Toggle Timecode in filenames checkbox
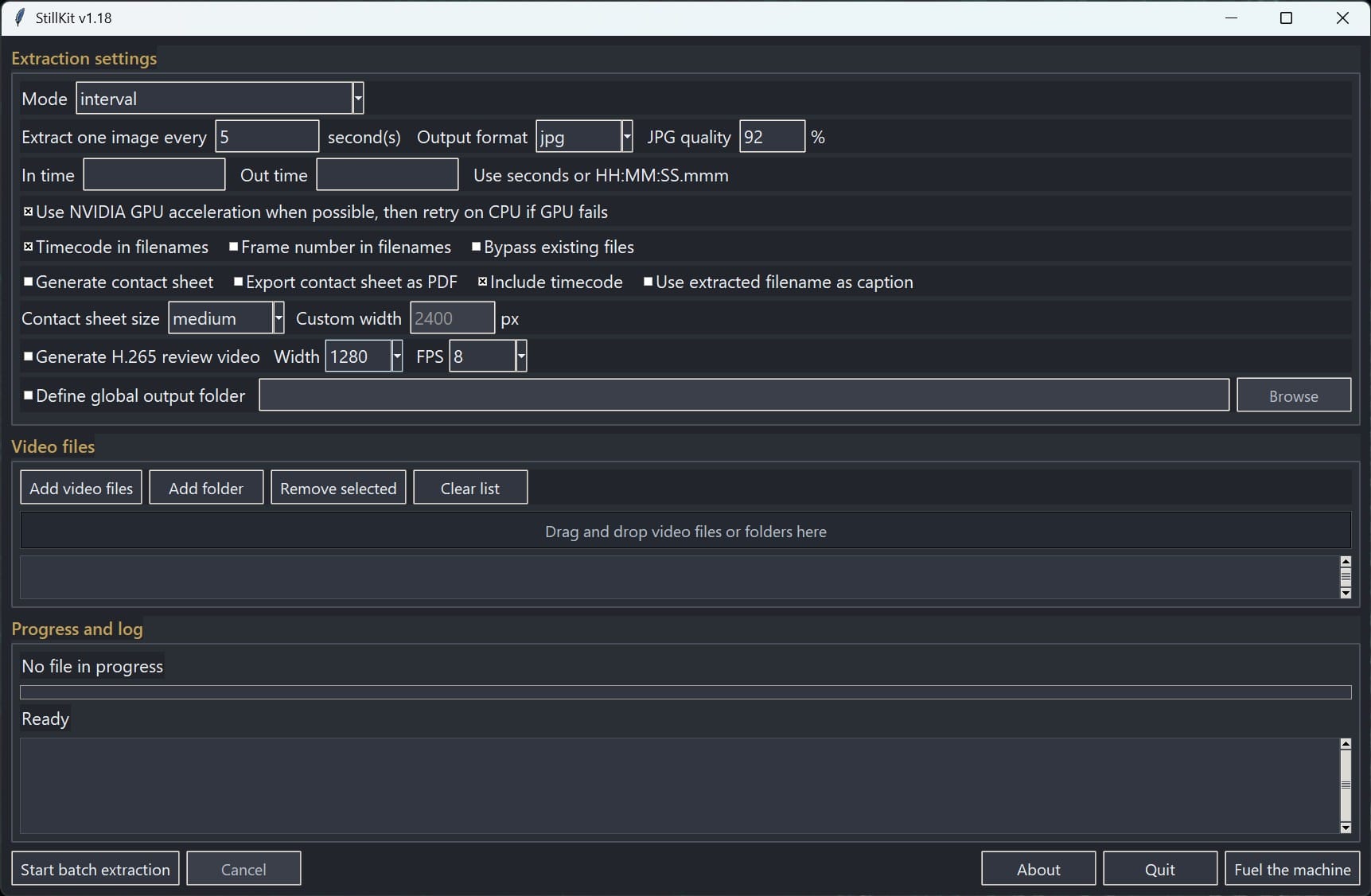1371x896 pixels. point(29,247)
